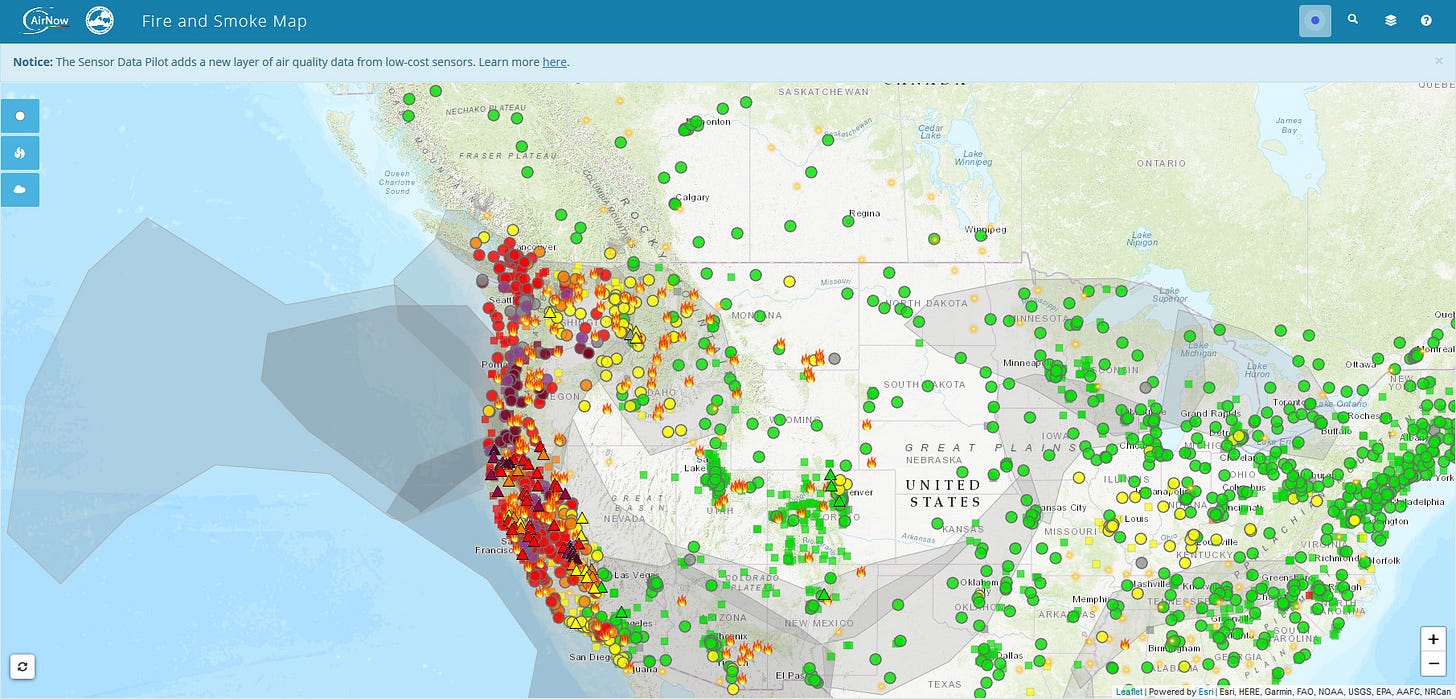Open the Esri attribution link
Screen dimensions: 1456x699
coord(1206,692)
